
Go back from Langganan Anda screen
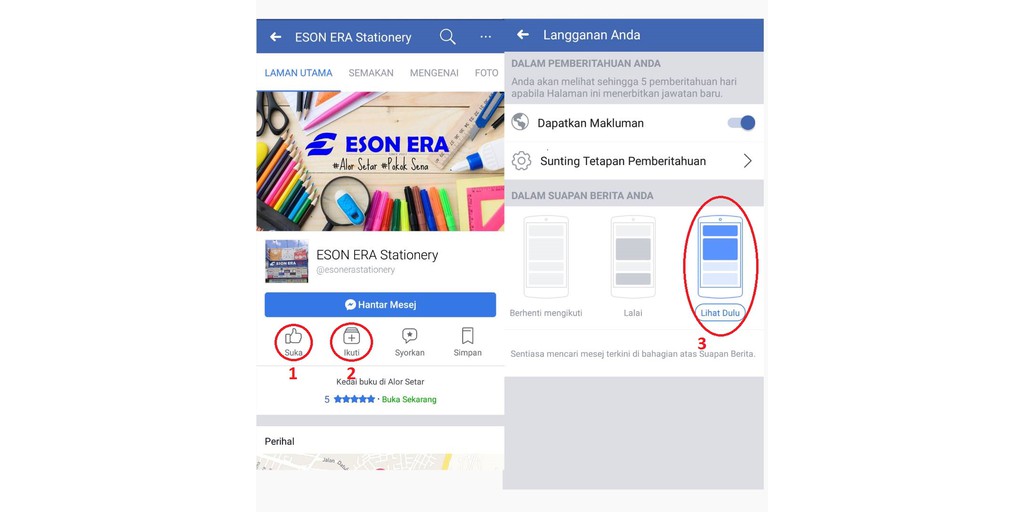[522, 35]
